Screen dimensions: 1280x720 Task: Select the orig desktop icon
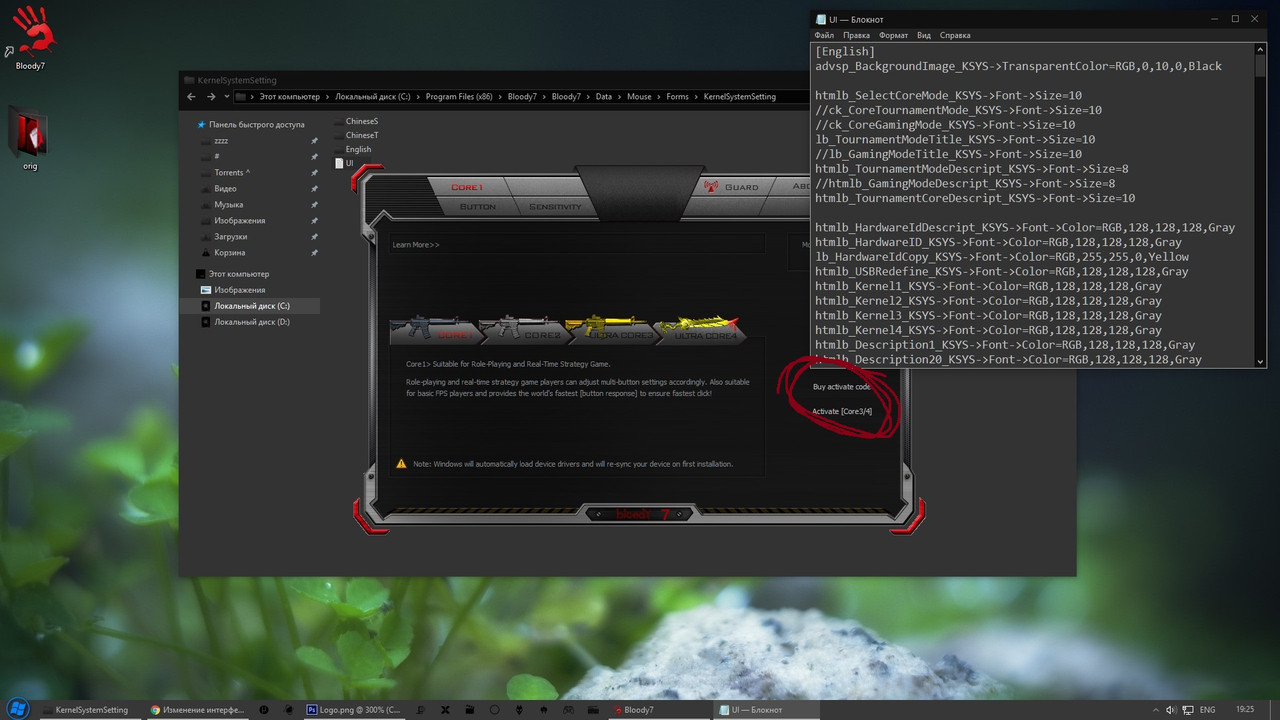point(30,138)
